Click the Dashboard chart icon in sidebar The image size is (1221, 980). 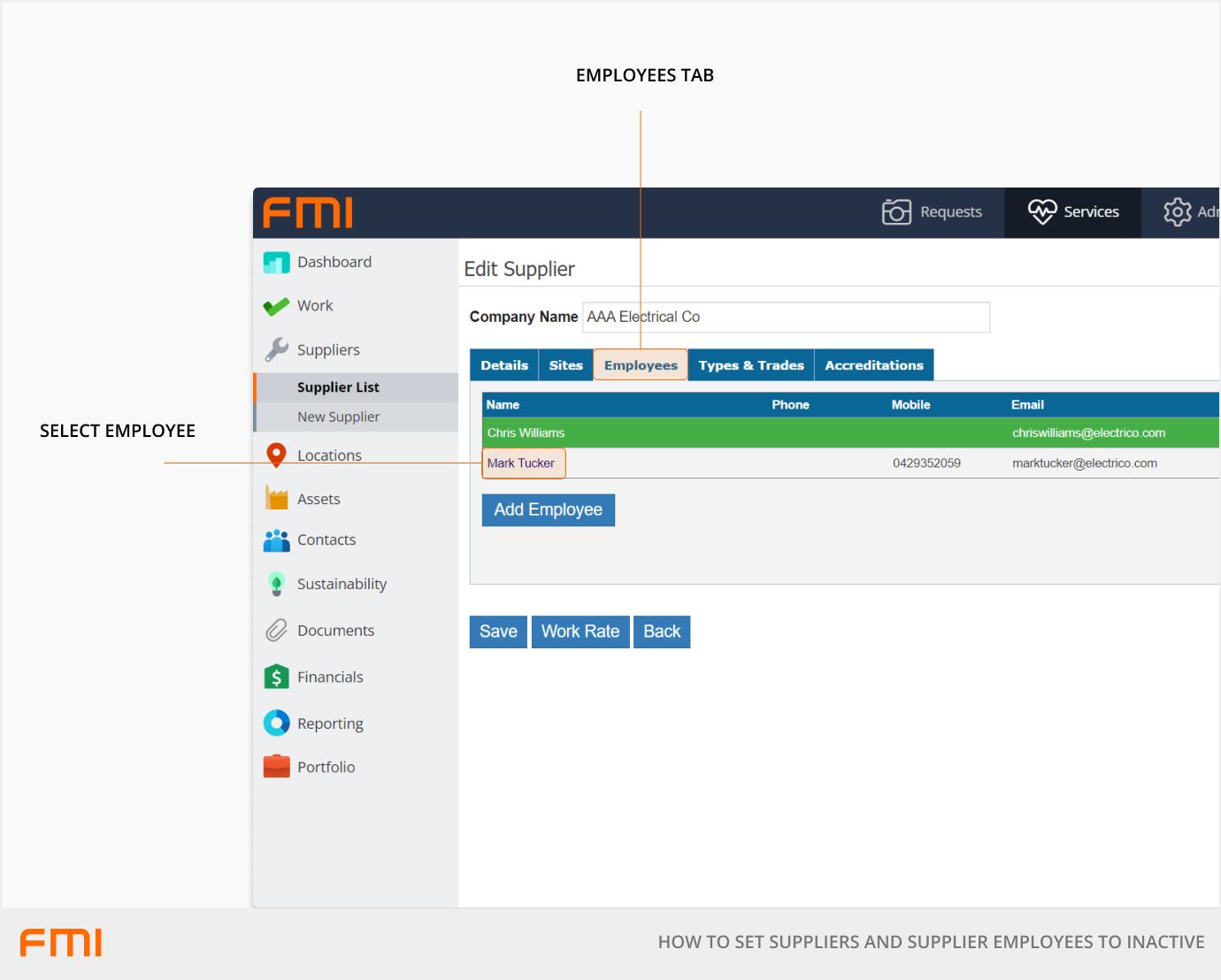click(x=276, y=263)
